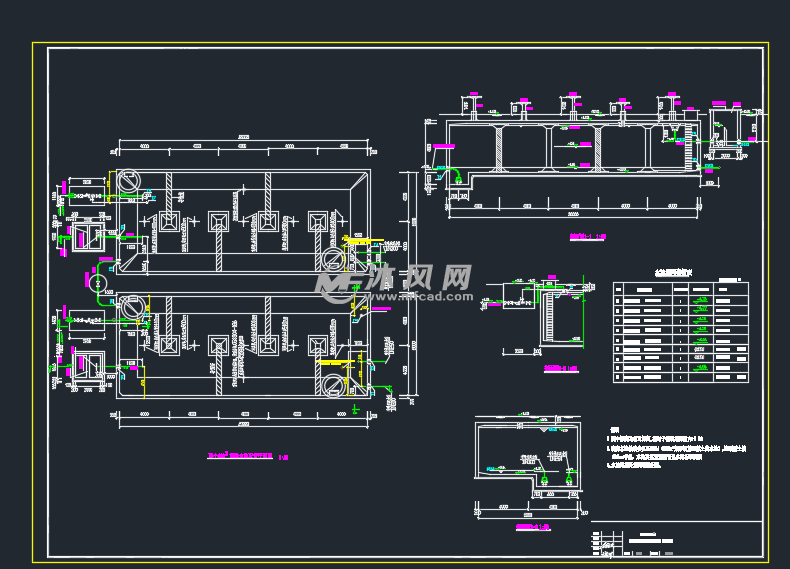
Task: Select the magenta title under the small ladder detail
Action: pyautogui.click(x=561, y=368)
